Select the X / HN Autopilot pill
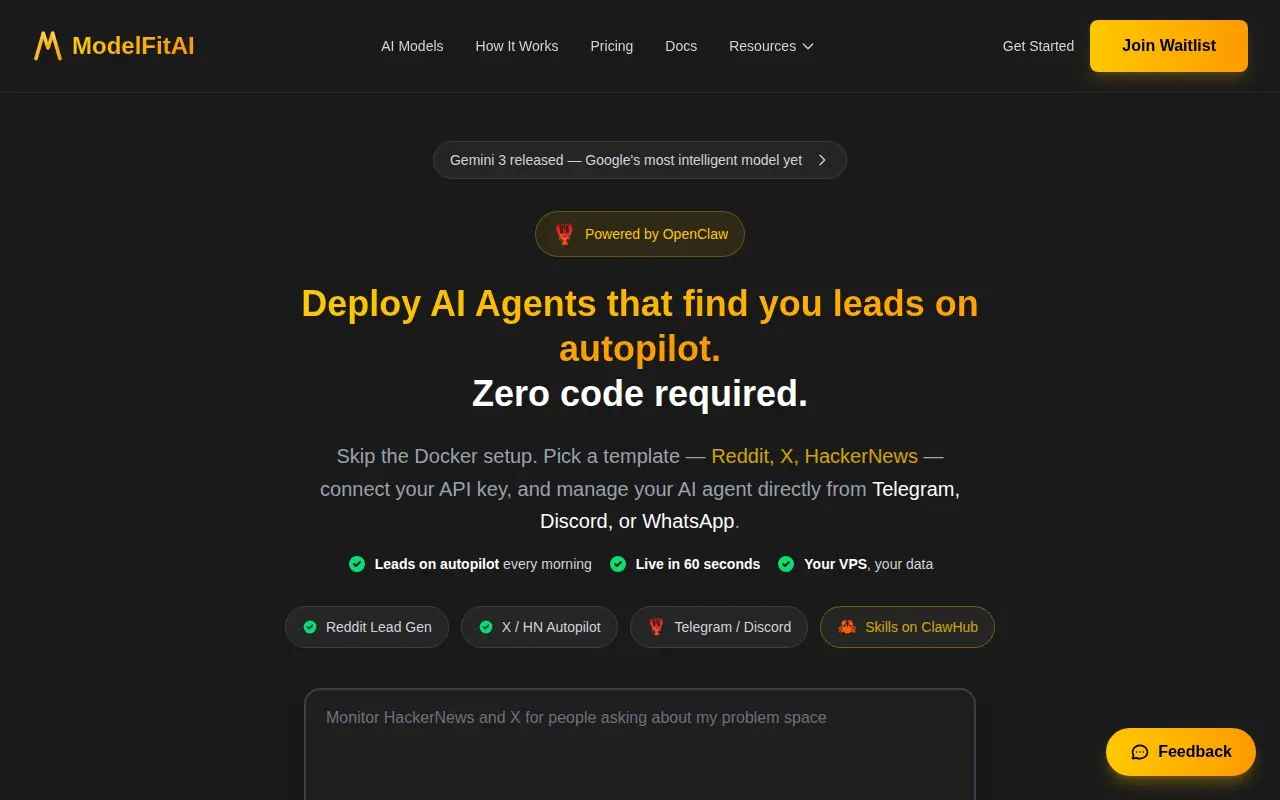 click(539, 627)
